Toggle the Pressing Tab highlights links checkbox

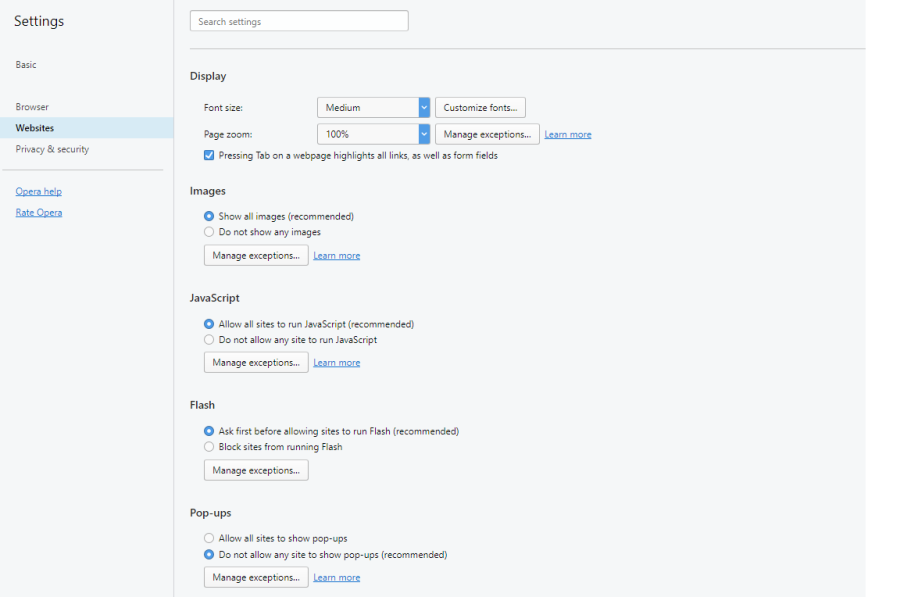point(209,155)
